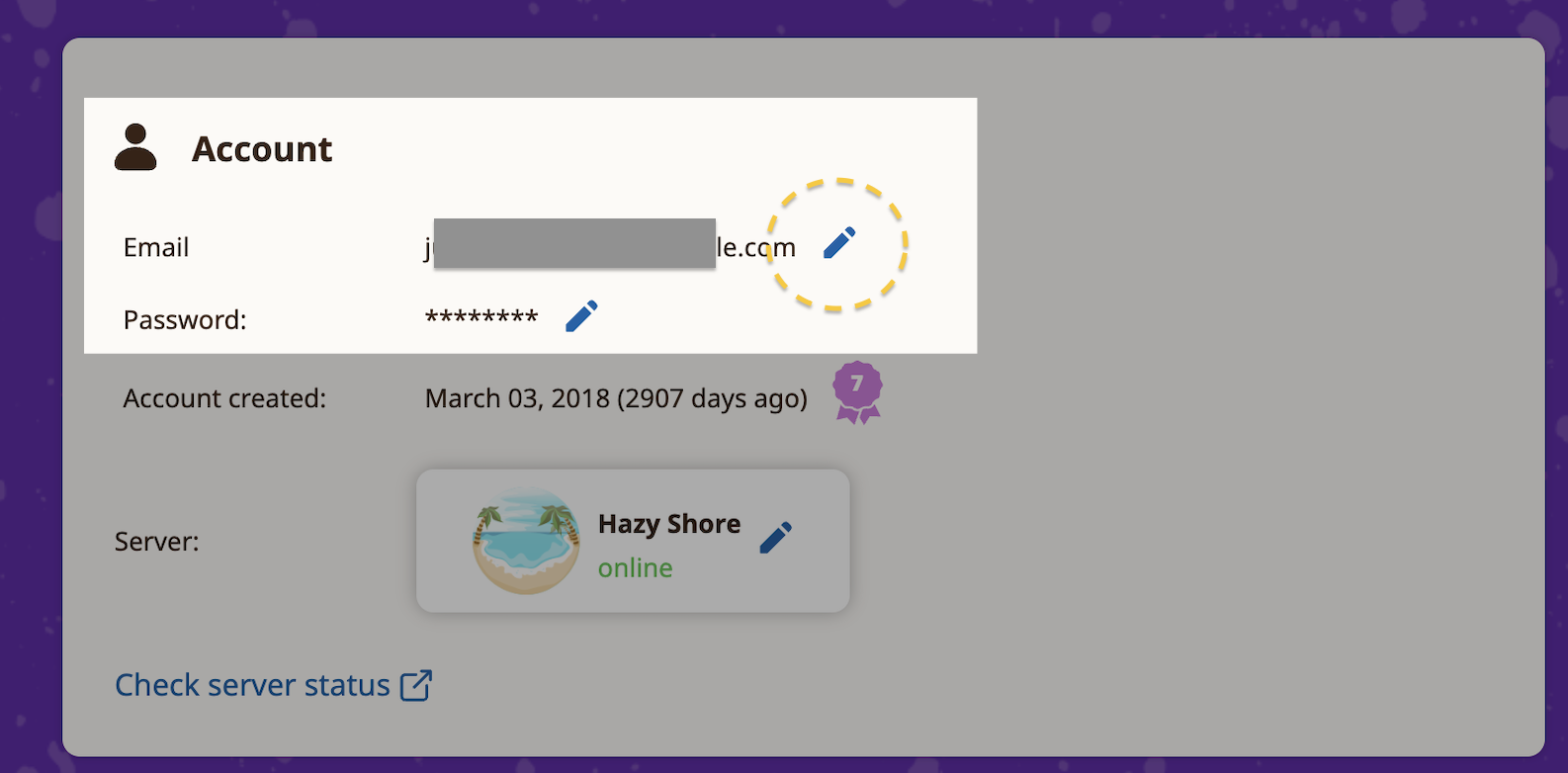Click the Email field label
The height and width of the screenshot is (773, 1568).
pyautogui.click(x=156, y=247)
